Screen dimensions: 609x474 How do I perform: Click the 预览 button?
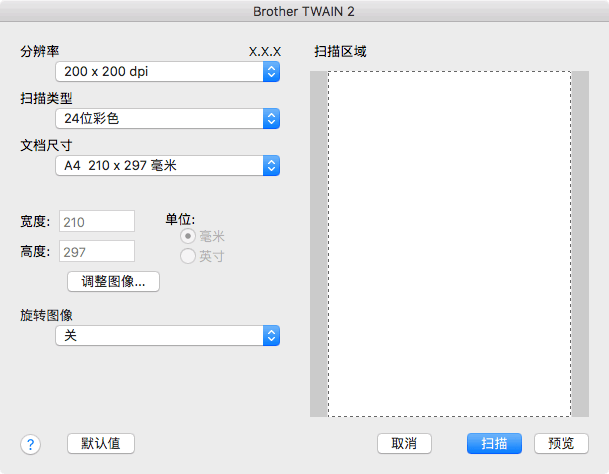click(561, 443)
